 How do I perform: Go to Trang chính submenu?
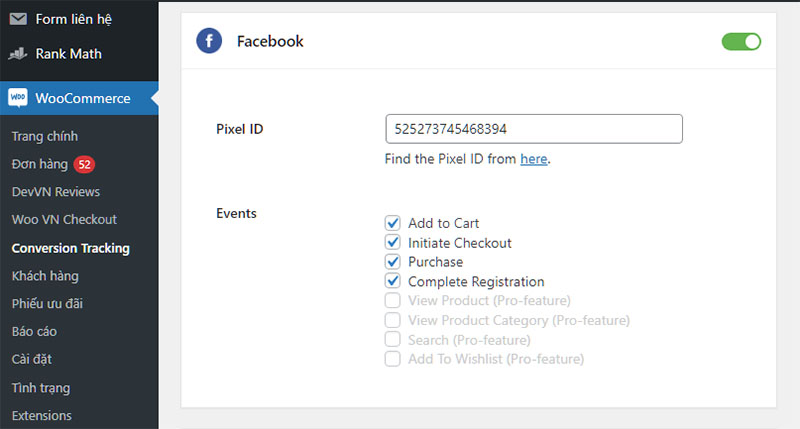45,136
